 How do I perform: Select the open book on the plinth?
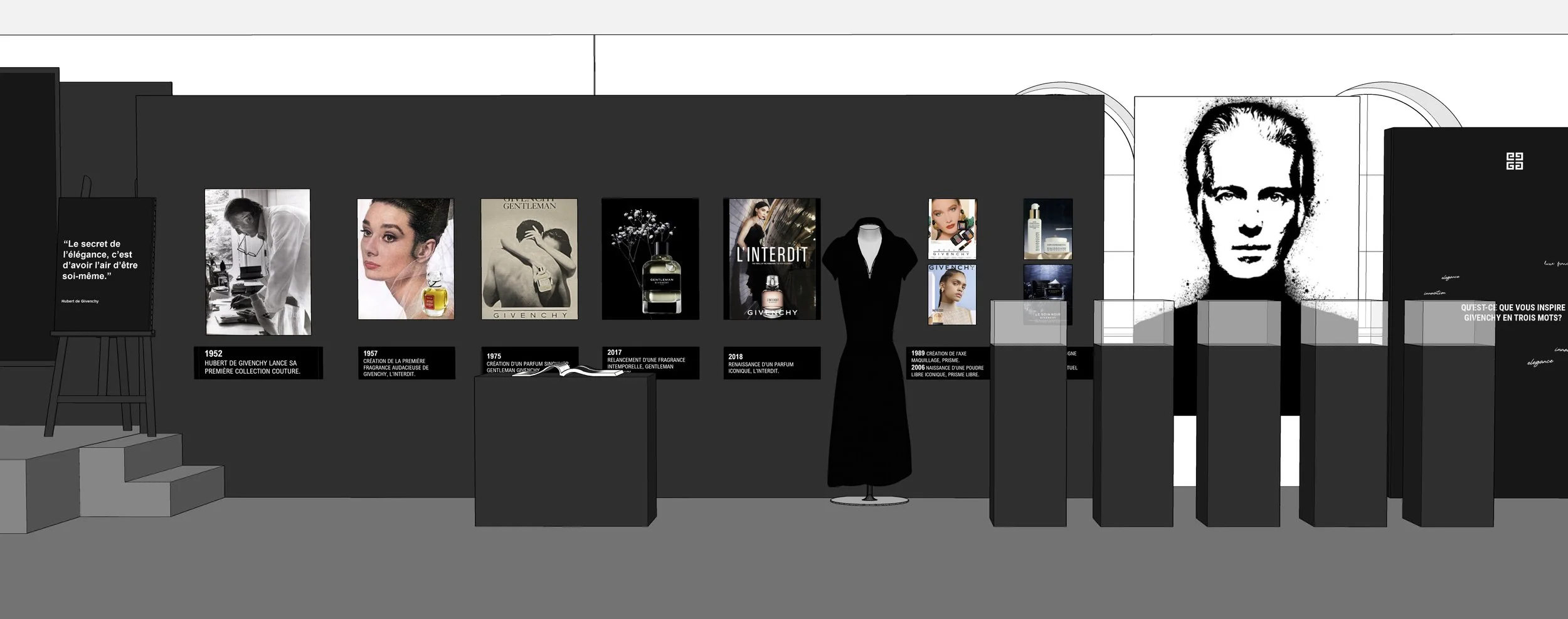[x=568, y=371]
